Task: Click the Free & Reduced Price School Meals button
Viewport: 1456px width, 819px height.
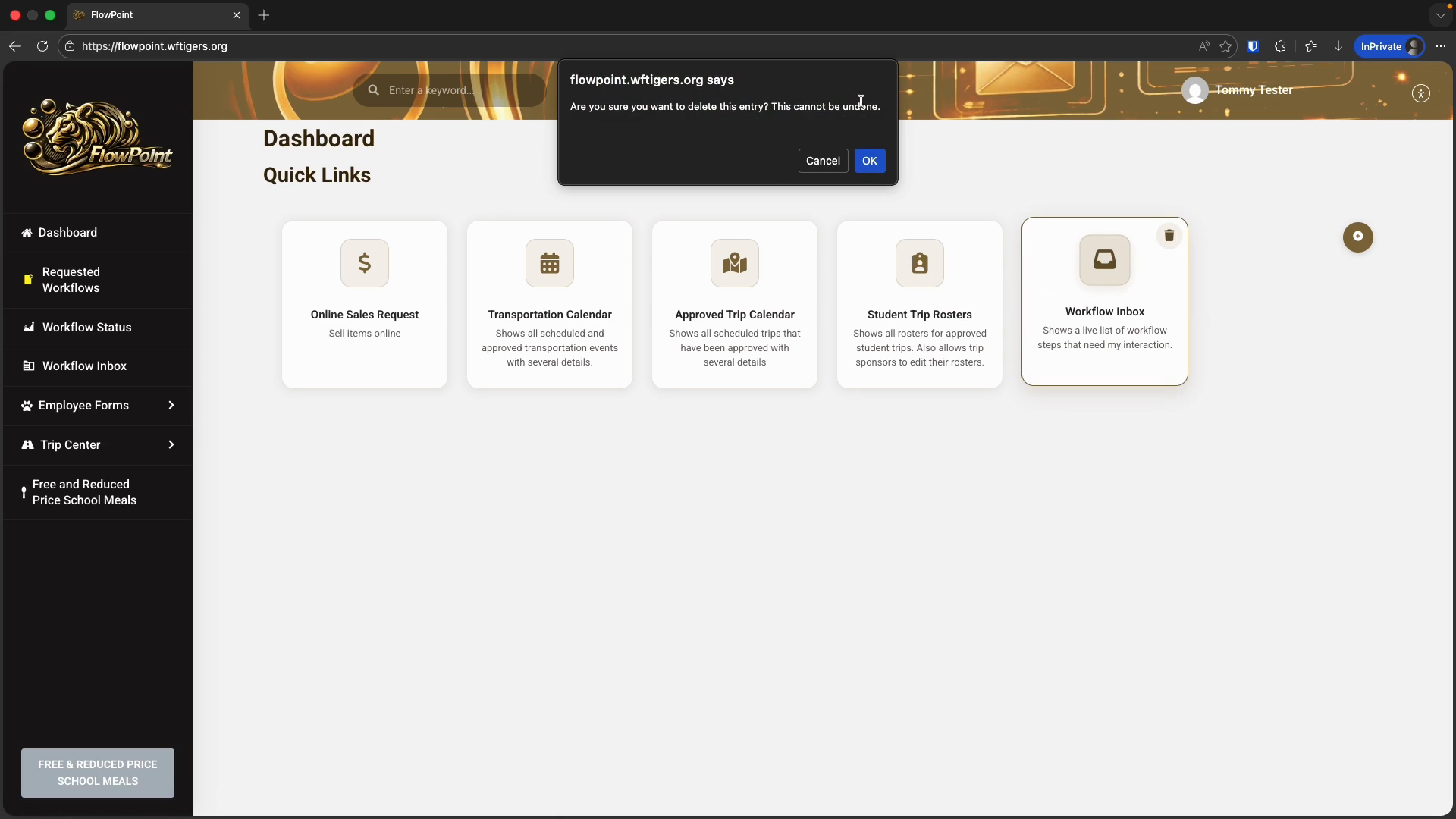Action: (x=98, y=773)
